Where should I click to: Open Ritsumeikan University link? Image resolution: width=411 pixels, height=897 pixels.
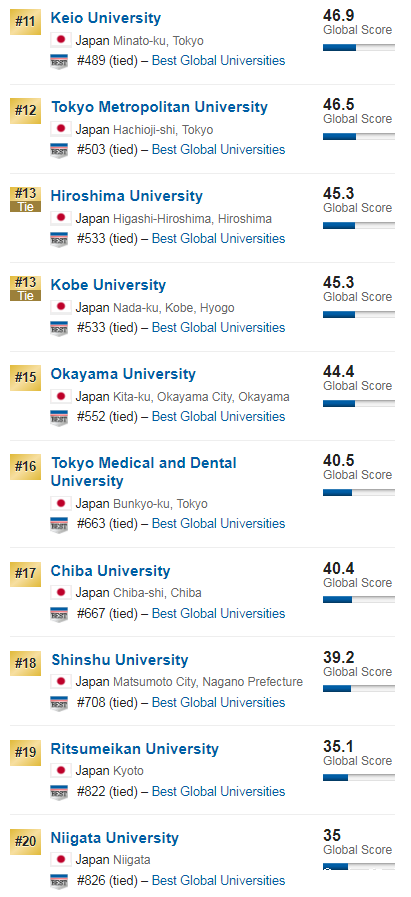(x=135, y=749)
